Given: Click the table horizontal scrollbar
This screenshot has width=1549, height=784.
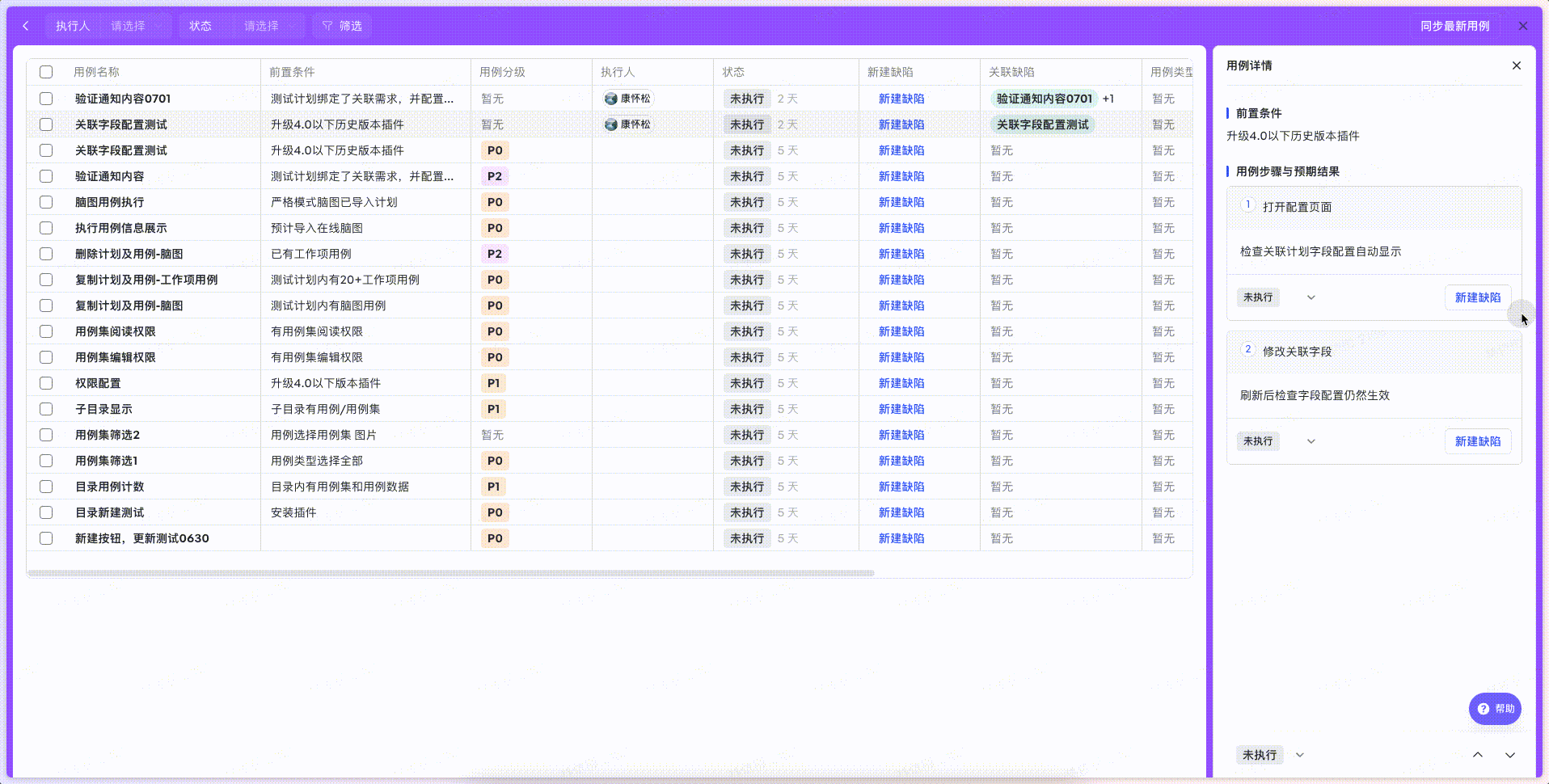Looking at the screenshot, I should (450, 573).
